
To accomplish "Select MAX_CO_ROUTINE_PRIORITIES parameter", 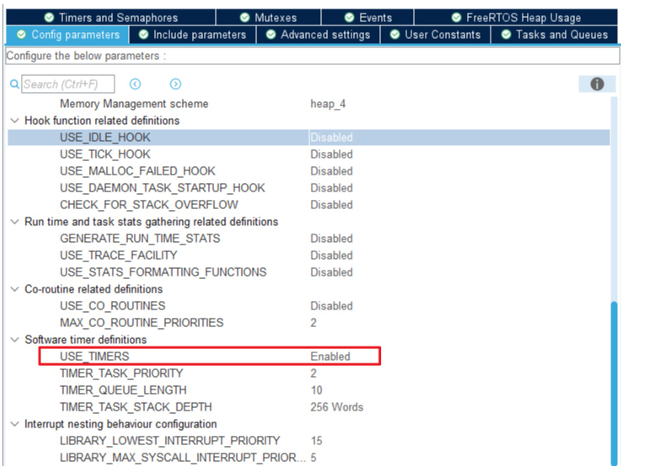I will click(142, 323).
